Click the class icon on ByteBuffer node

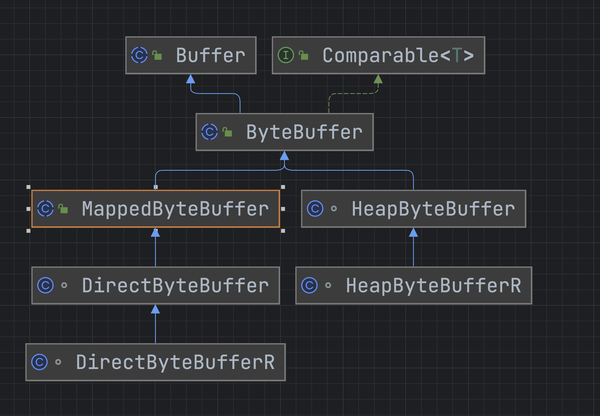(209, 132)
